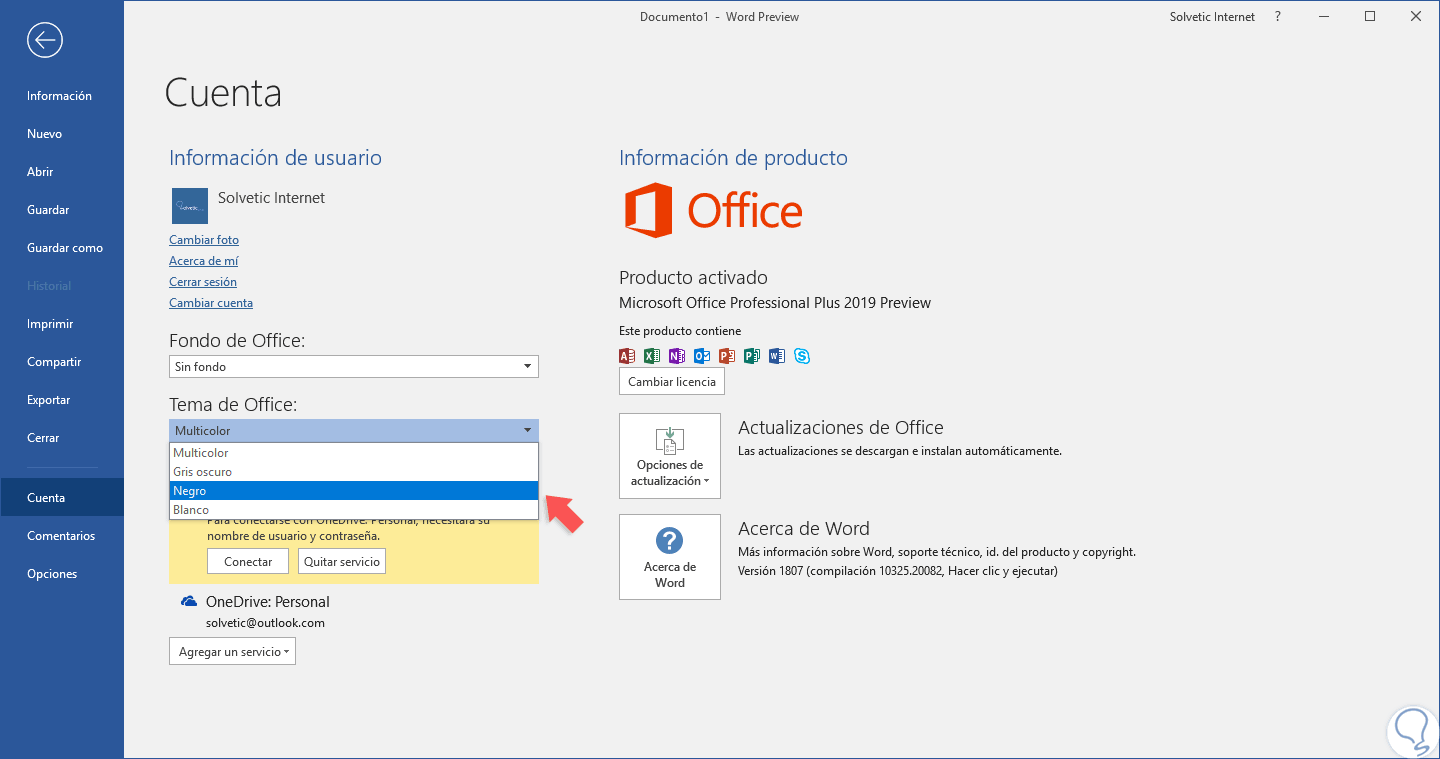
Task: Click the Outlook app icon
Action: tap(702, 355)
